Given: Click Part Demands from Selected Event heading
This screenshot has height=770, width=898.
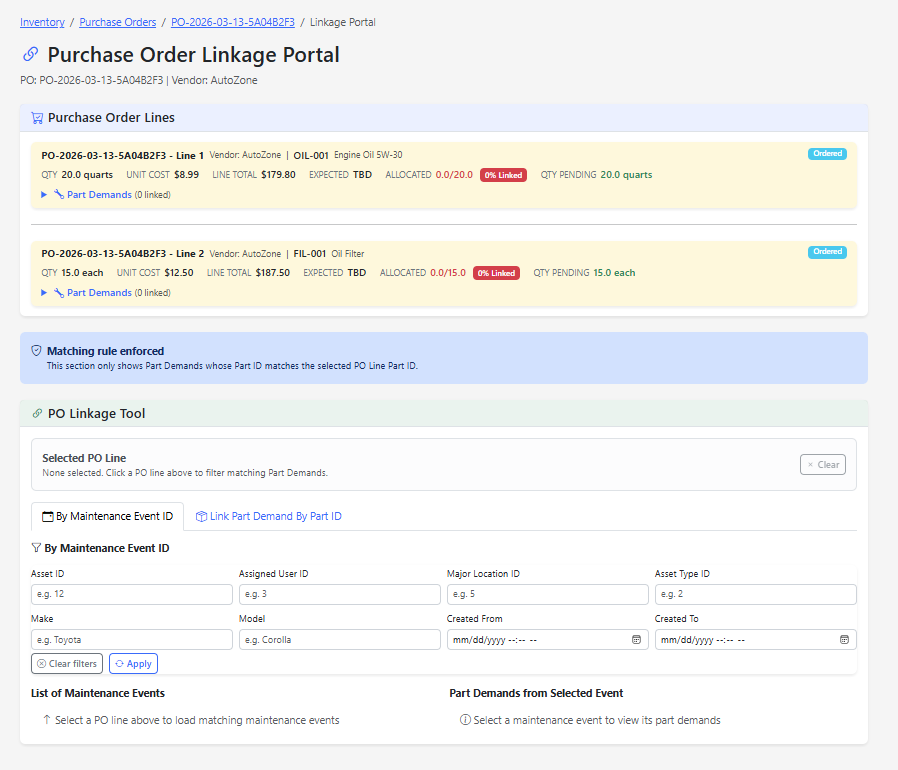Looking at the screenshot, I should 536,693.
